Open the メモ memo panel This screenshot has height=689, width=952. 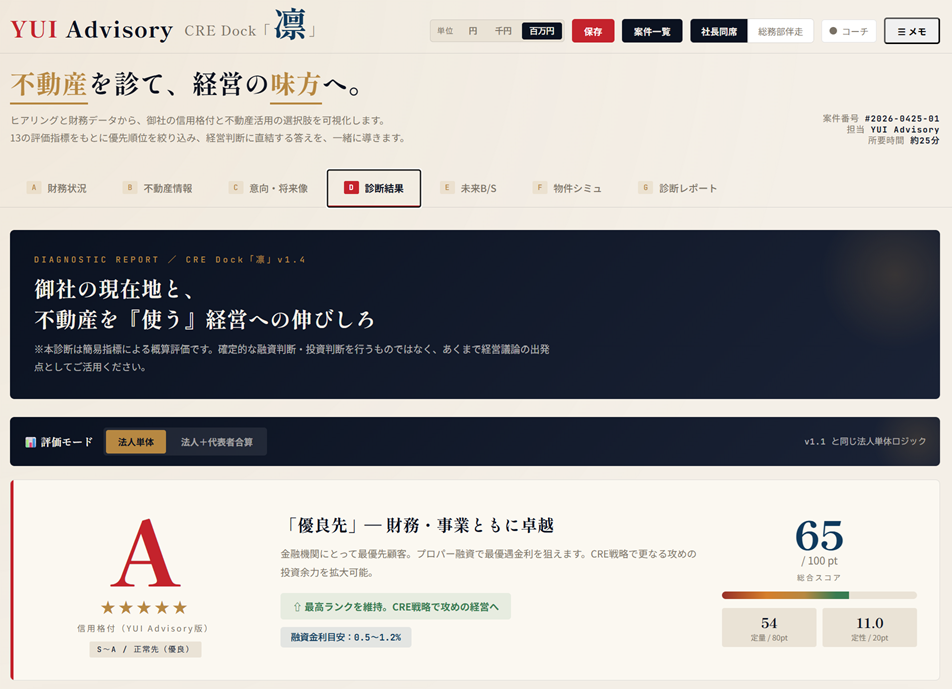pos(911,31)
